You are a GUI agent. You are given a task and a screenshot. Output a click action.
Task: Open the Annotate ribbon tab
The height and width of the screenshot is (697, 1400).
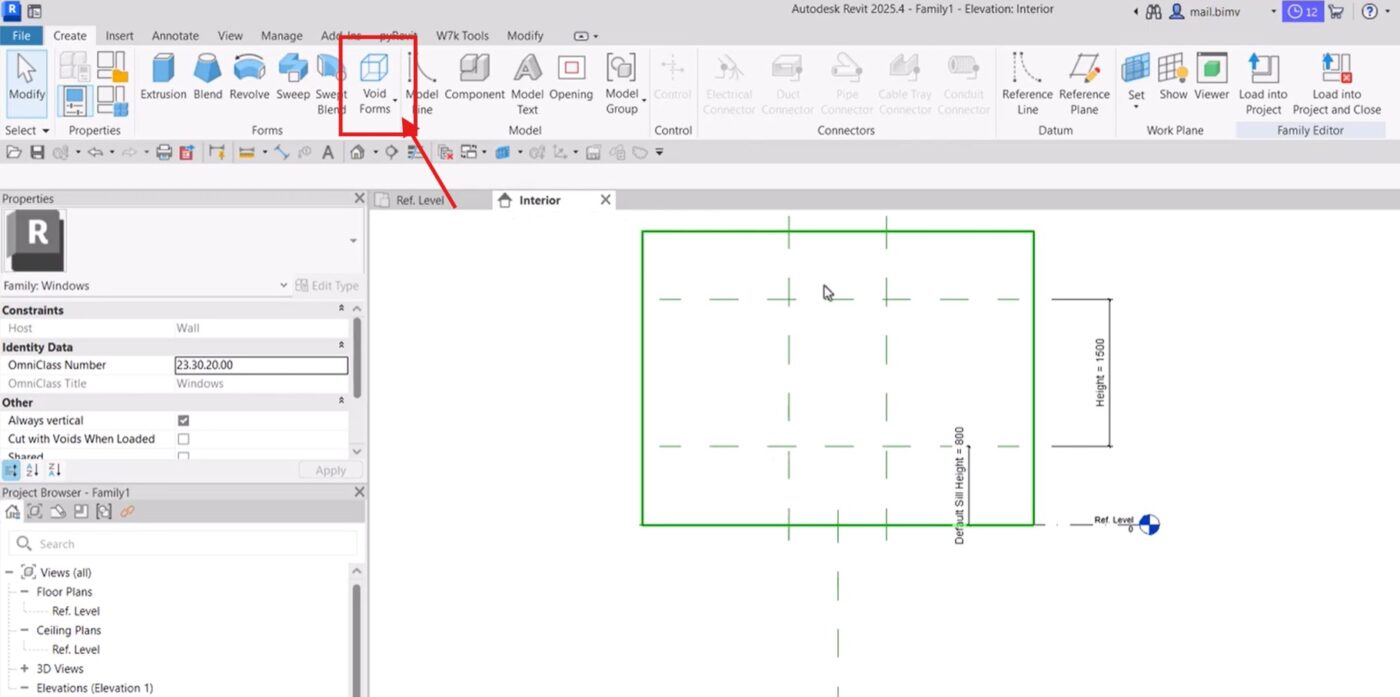[x=175, y=36]
